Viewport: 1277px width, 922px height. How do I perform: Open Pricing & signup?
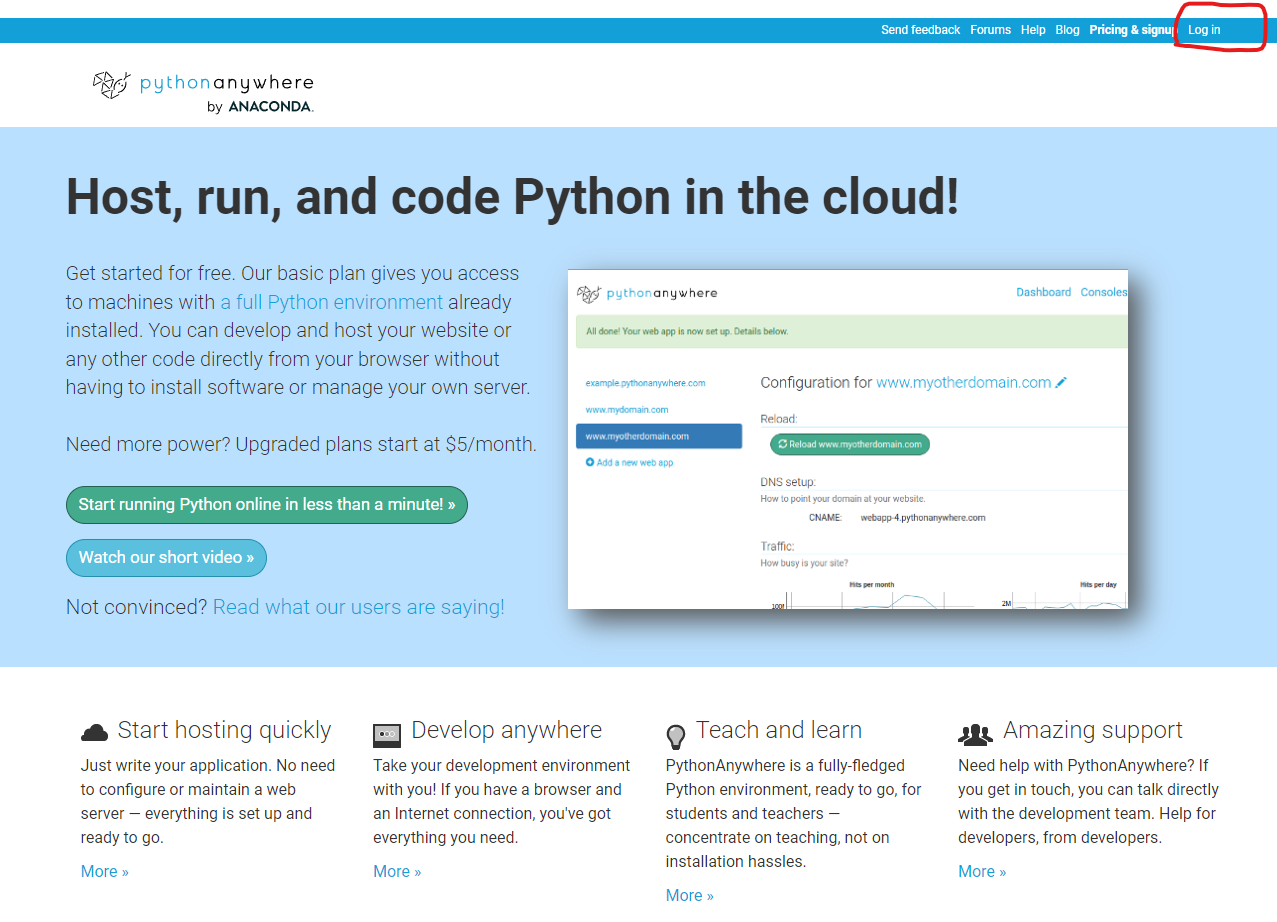pyautogui.click(x=1133, y=30)
